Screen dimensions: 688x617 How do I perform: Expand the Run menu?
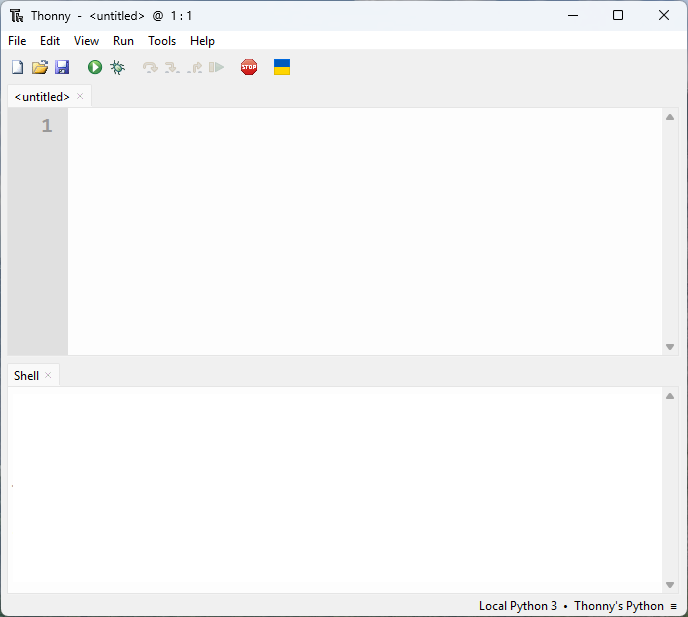123,41
